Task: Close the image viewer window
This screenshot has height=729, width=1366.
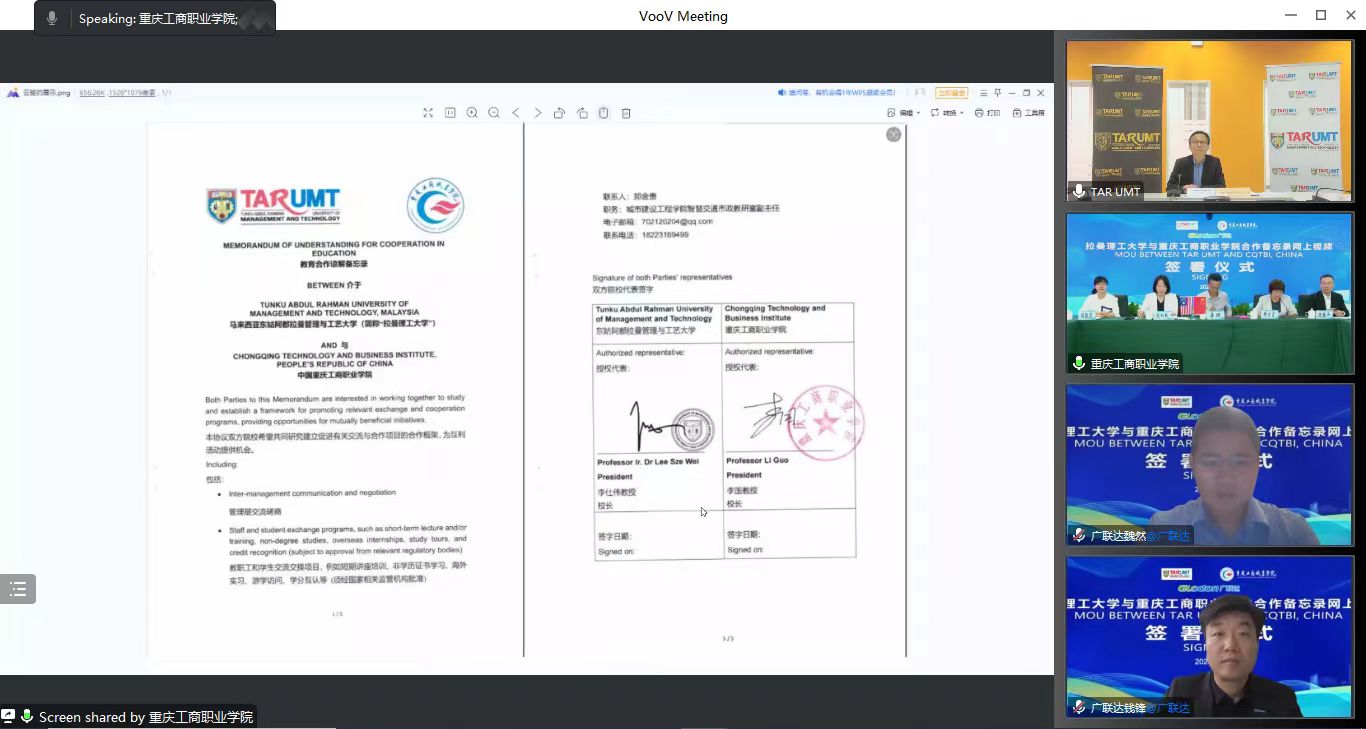Action: [1041, 93]
